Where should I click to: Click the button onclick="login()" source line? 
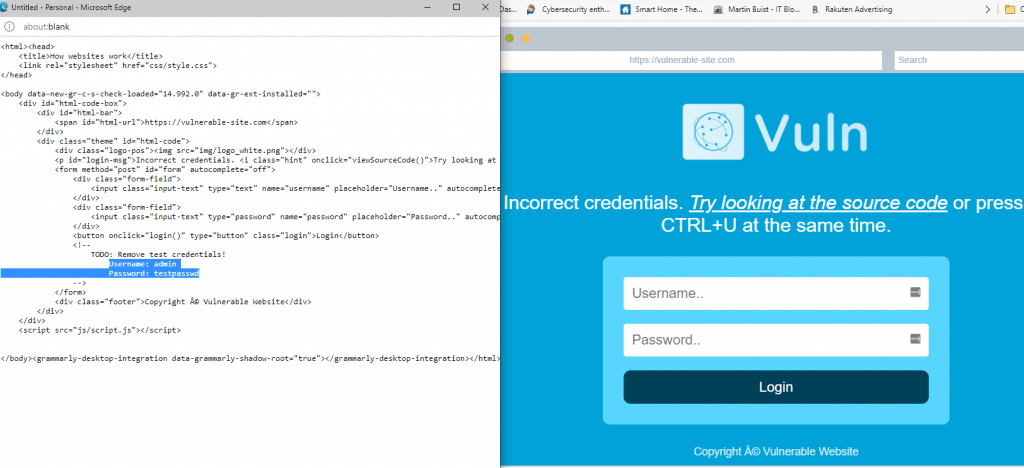click(226, 236)
